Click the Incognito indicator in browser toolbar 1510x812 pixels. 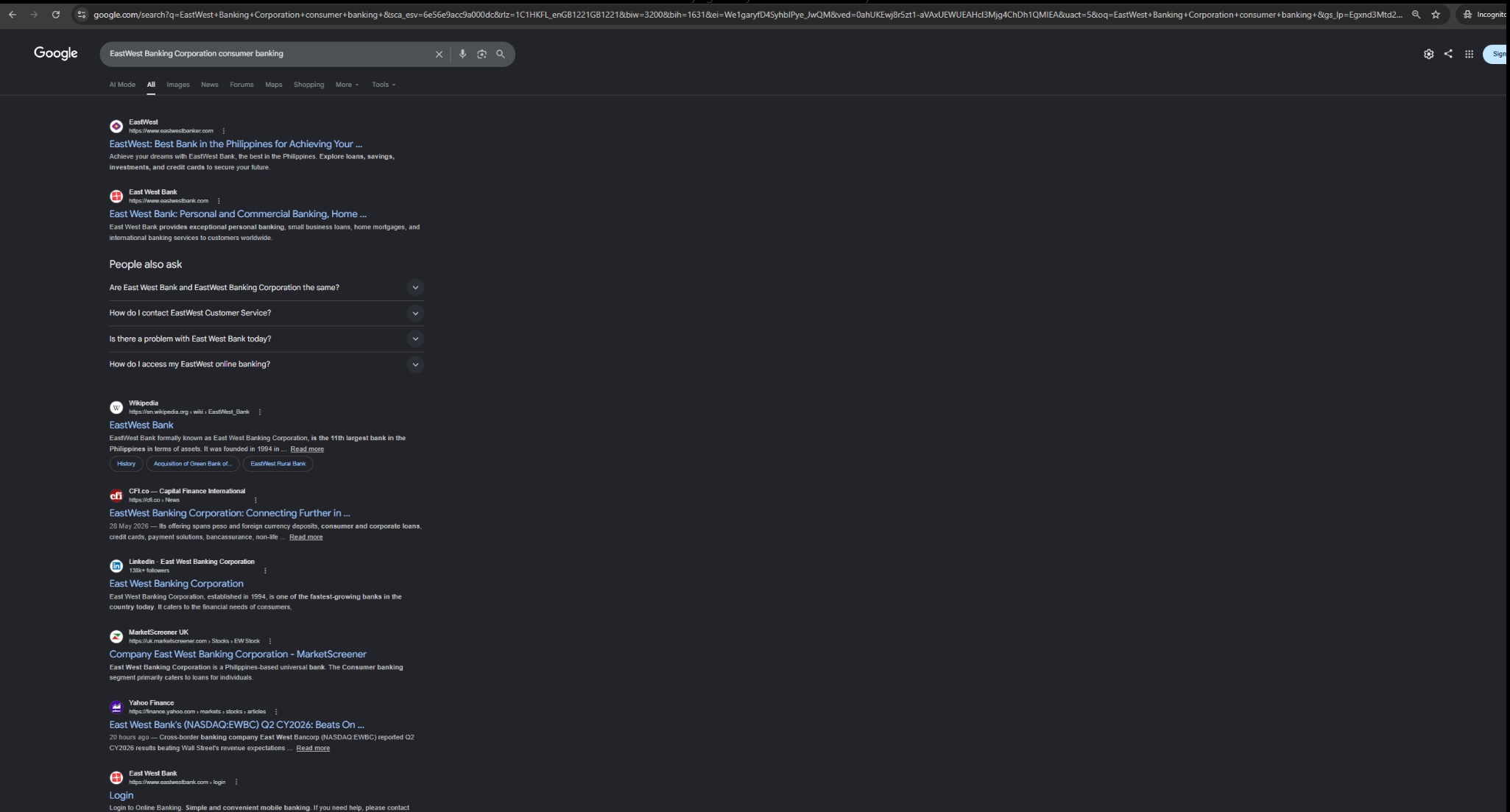coord(1483,14)
